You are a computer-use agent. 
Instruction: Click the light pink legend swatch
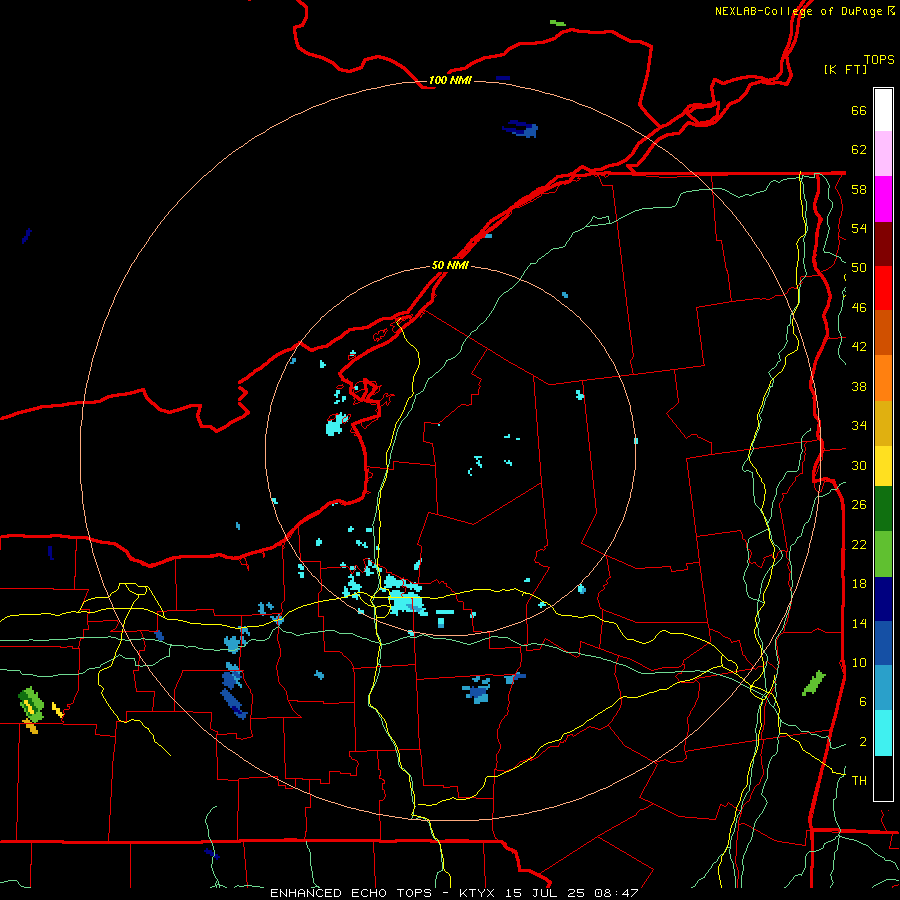click(883, 154)
